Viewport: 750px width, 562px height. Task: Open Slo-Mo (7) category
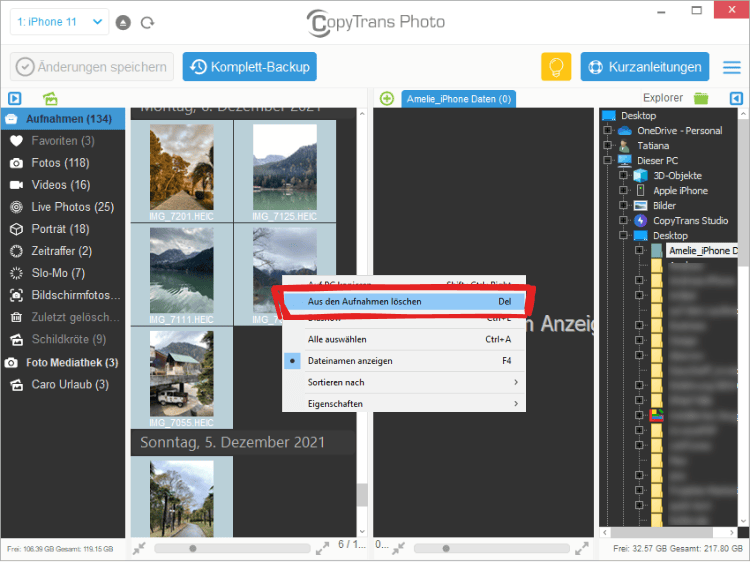[63, 273]
